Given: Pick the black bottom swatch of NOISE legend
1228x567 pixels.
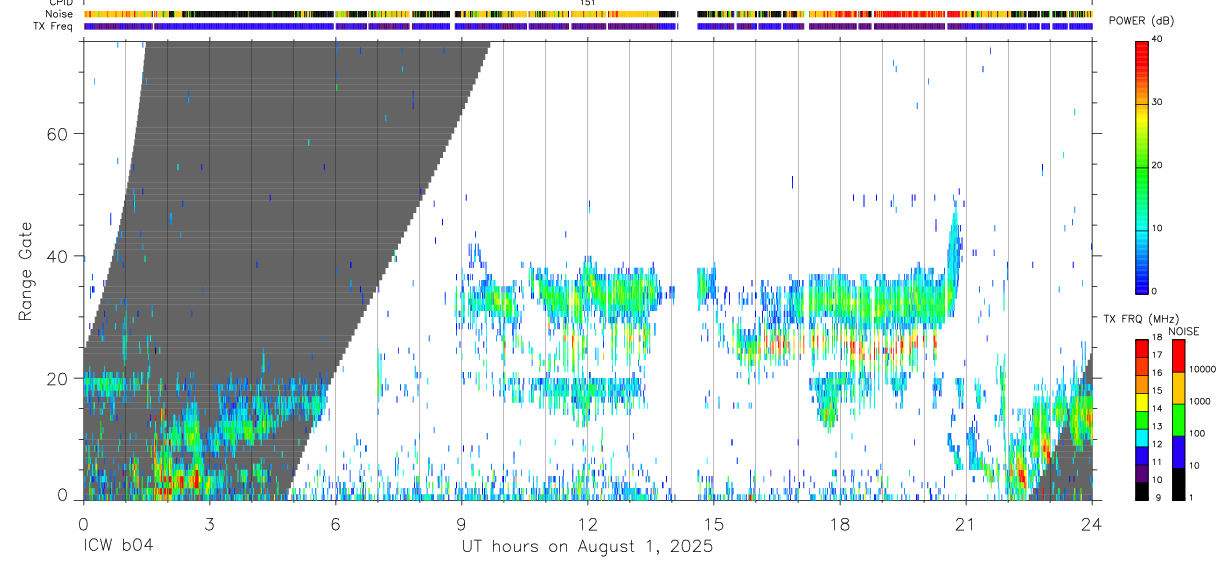Looking at the screenshot, I should 1179,483.
